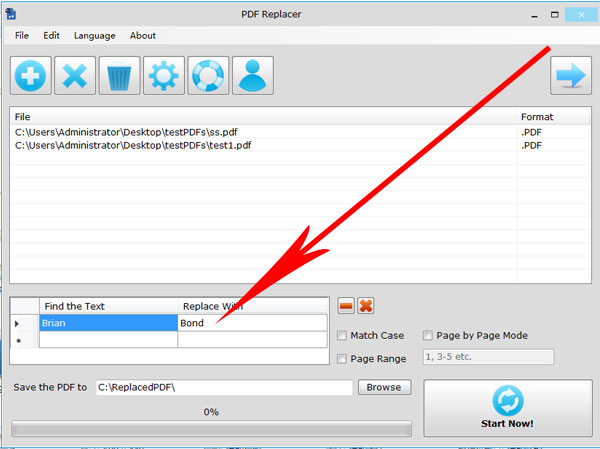Click the trash bin clear list icon
The width and height of the screenshot is (600, 449).
click(x=119, y=75)
